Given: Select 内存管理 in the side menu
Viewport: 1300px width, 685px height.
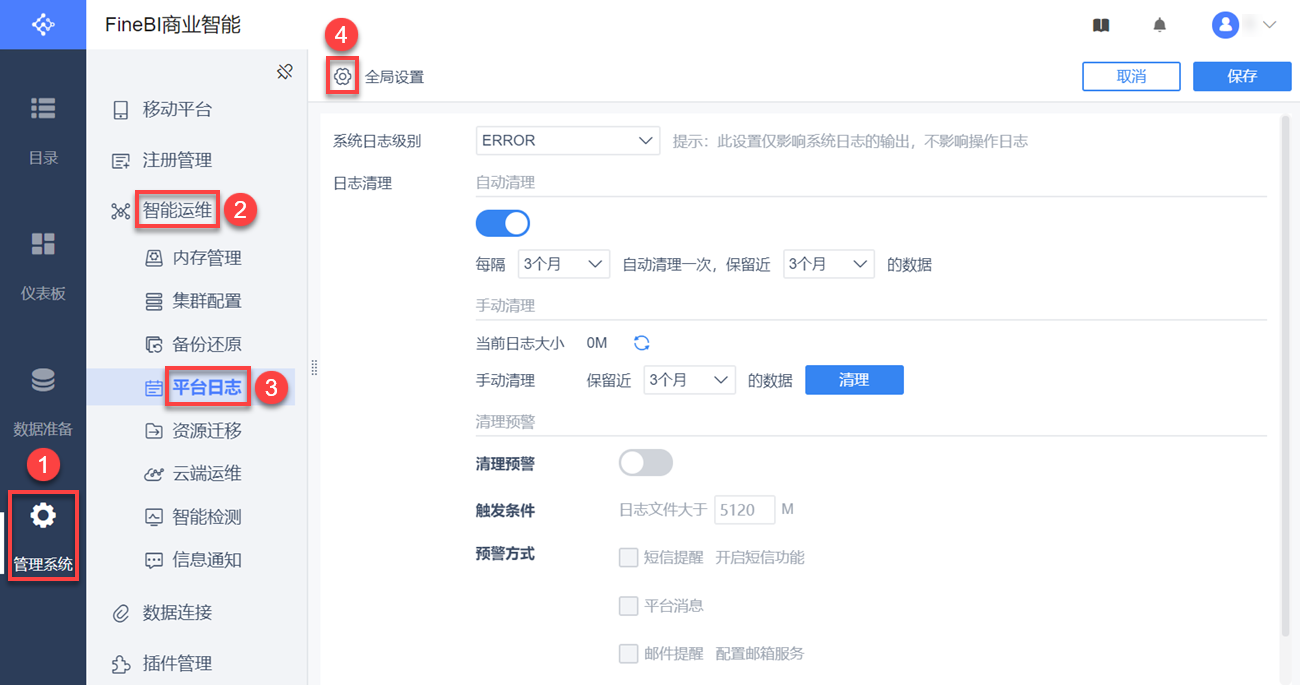Looking at the screenshot, I should click(206, 258).
